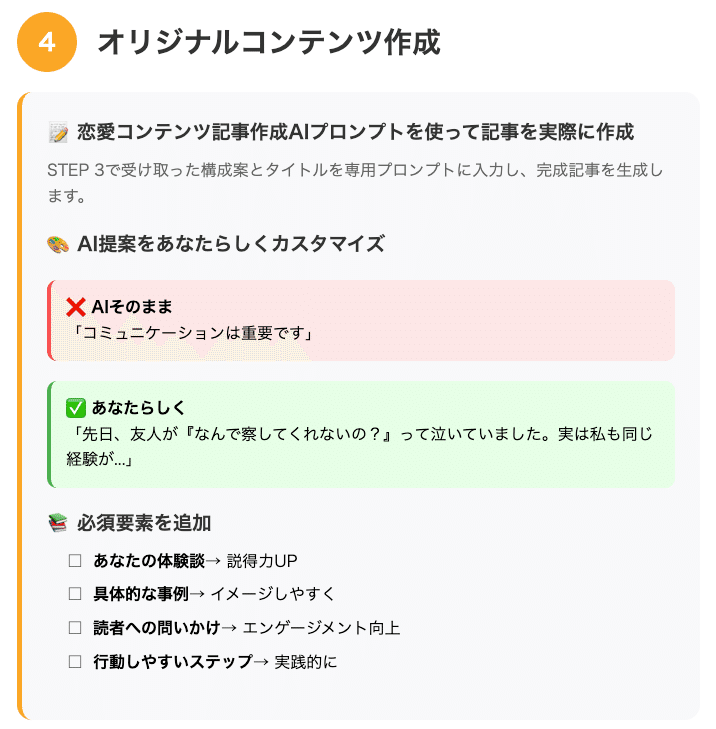Click the red cross mark icon

[75, 307]
